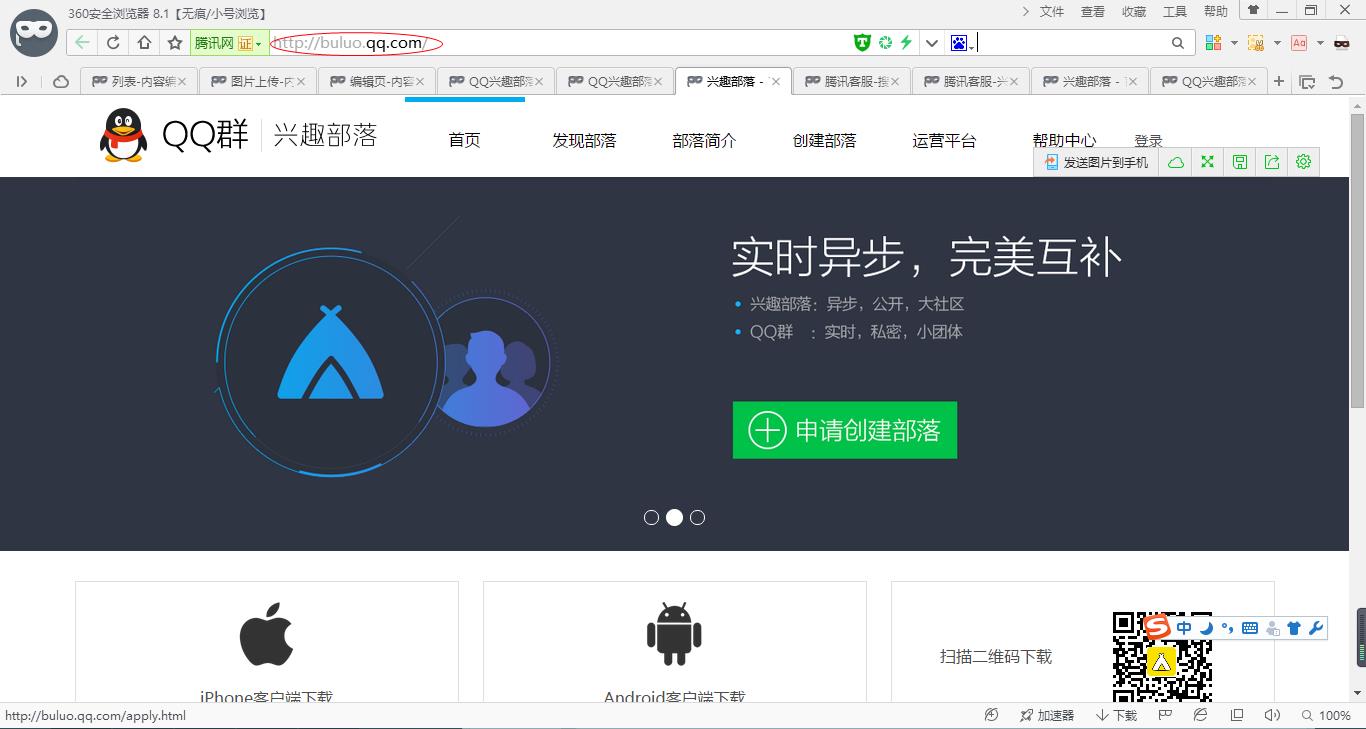
Task: Go back with the green arrow
Action: click(83, 43)
